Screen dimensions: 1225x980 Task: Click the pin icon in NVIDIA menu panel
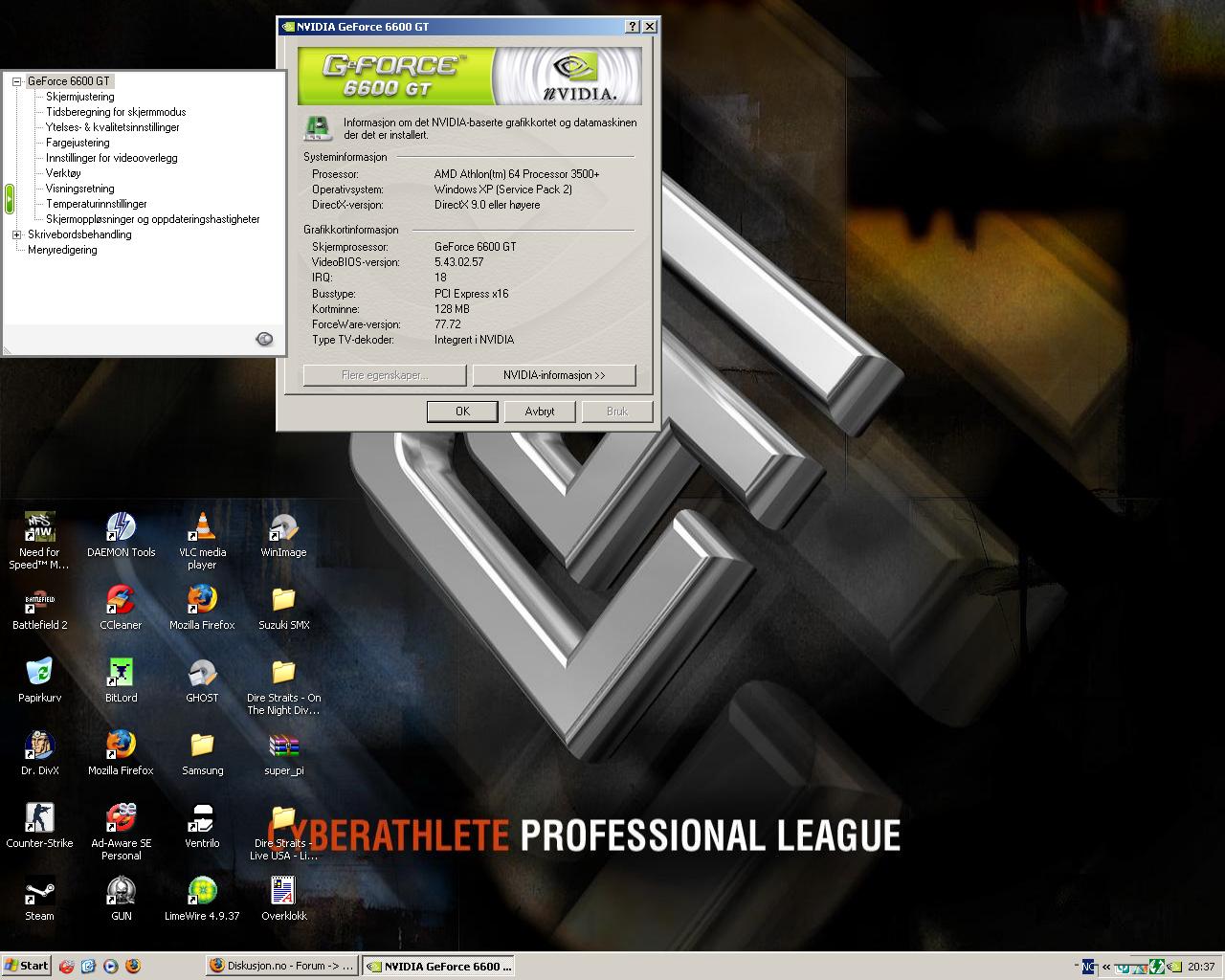tap(265, 339)
